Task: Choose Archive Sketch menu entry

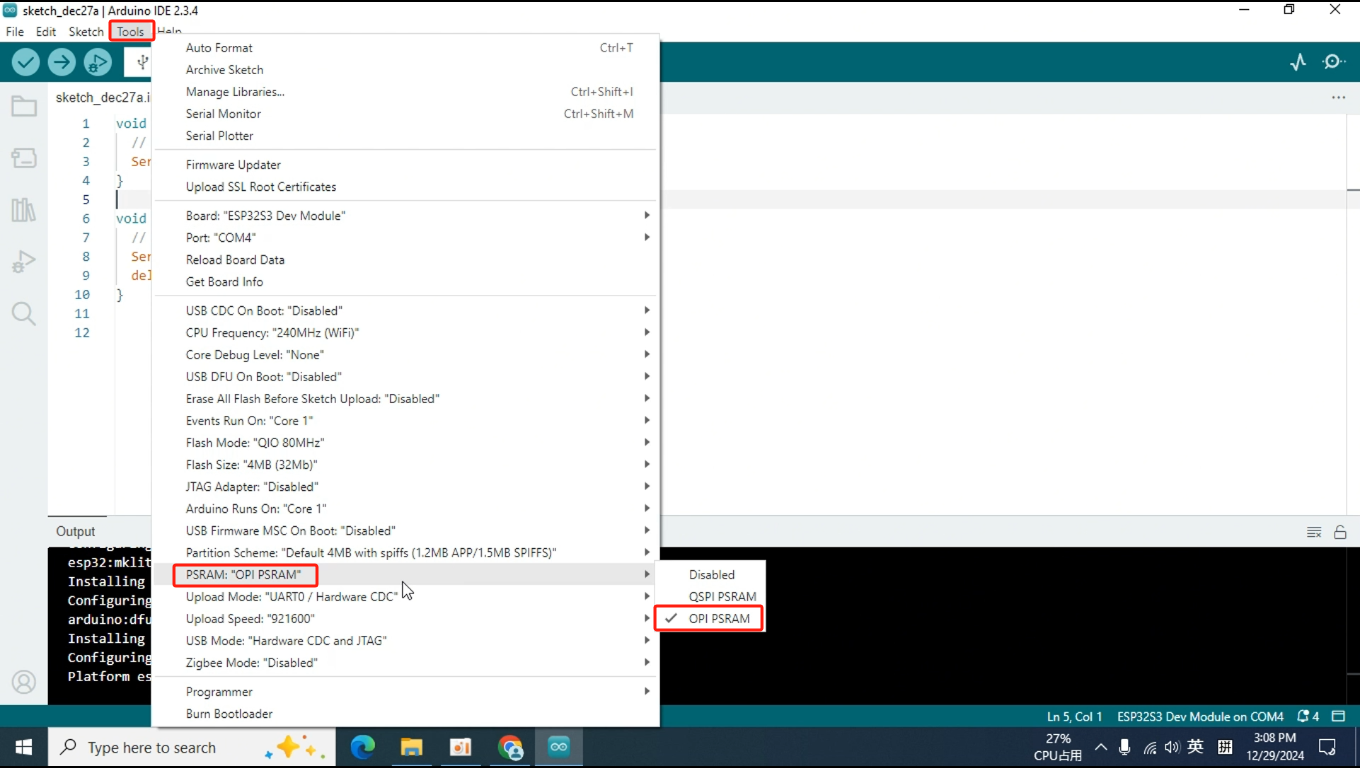Action: [x=405, y=70]
